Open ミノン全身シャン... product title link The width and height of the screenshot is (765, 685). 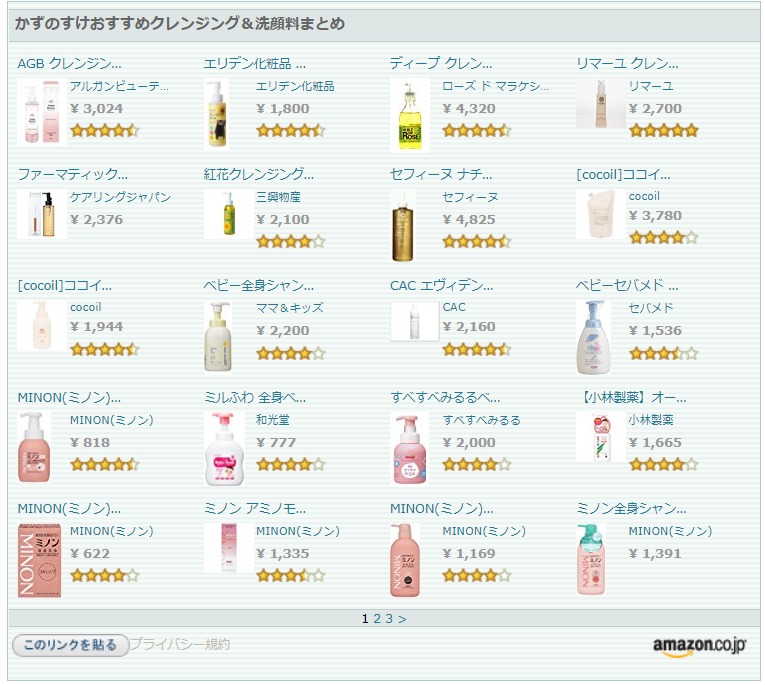point(631,509)
